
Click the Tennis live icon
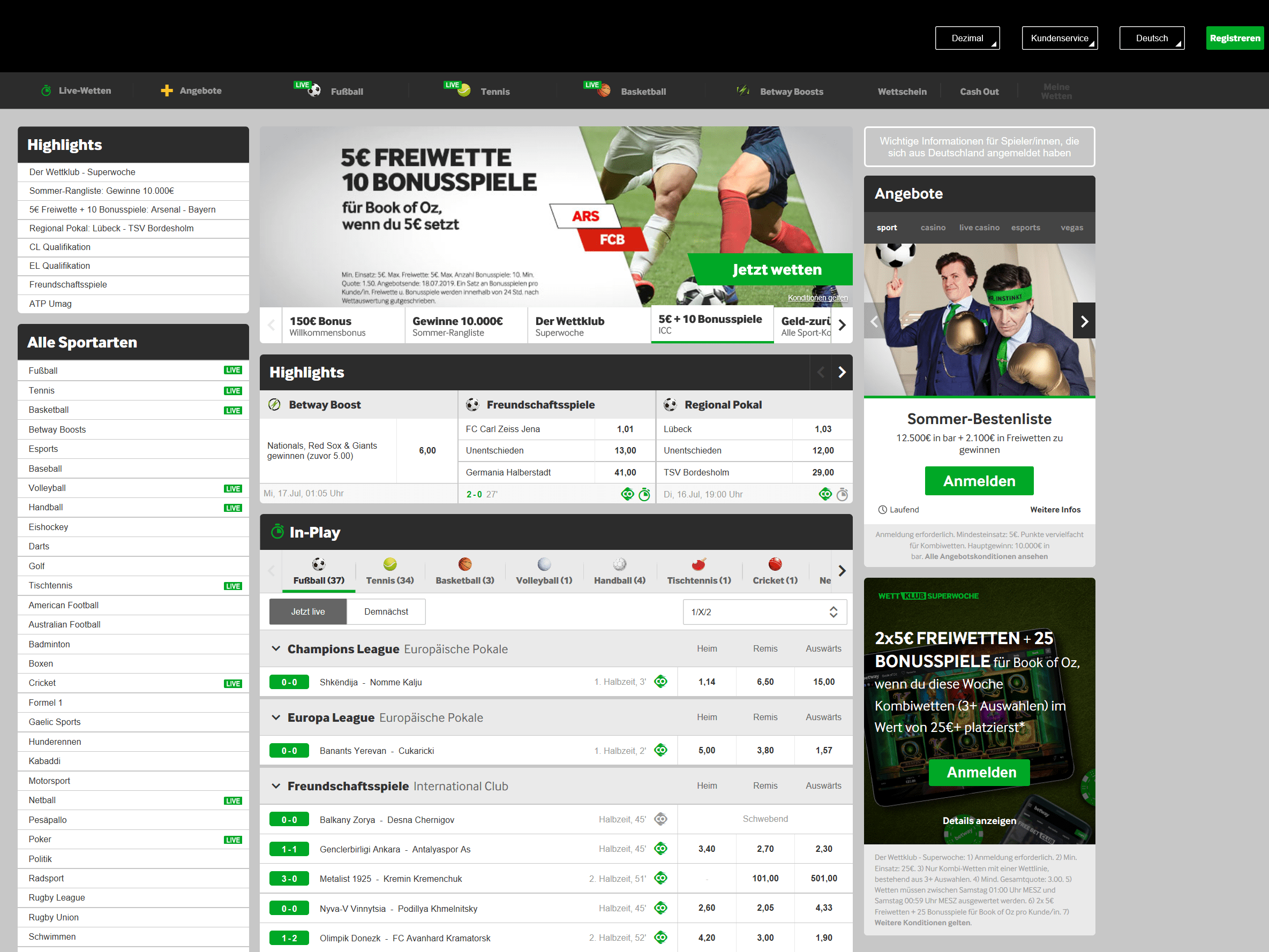(x=459, y=90)
